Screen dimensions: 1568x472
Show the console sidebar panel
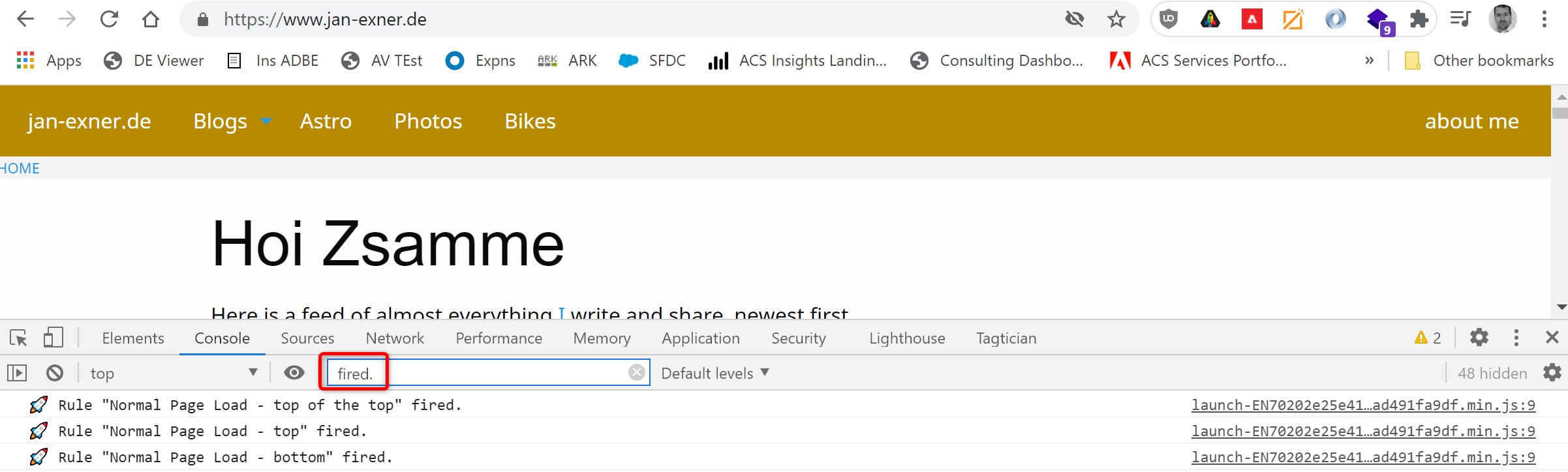[x=17, y=373]
